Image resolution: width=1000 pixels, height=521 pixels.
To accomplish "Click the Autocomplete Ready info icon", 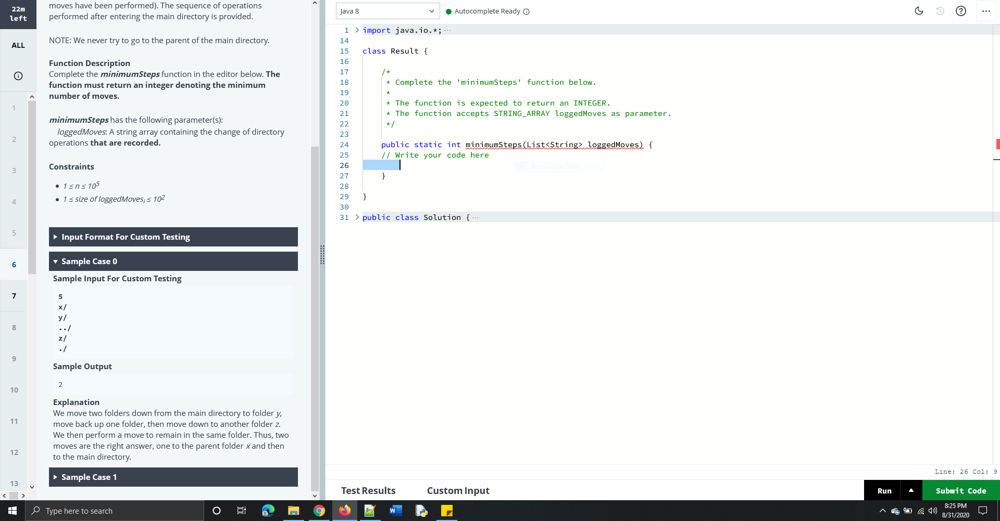I will tap(526, 11).
